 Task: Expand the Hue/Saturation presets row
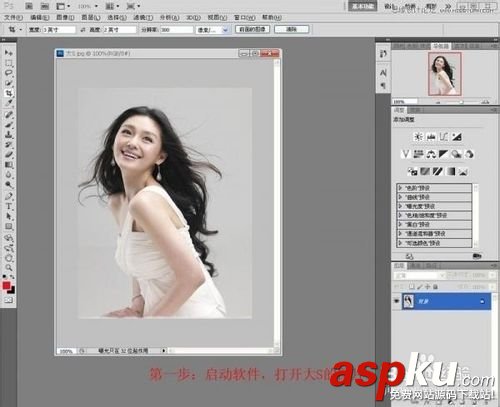coord(434,215)
